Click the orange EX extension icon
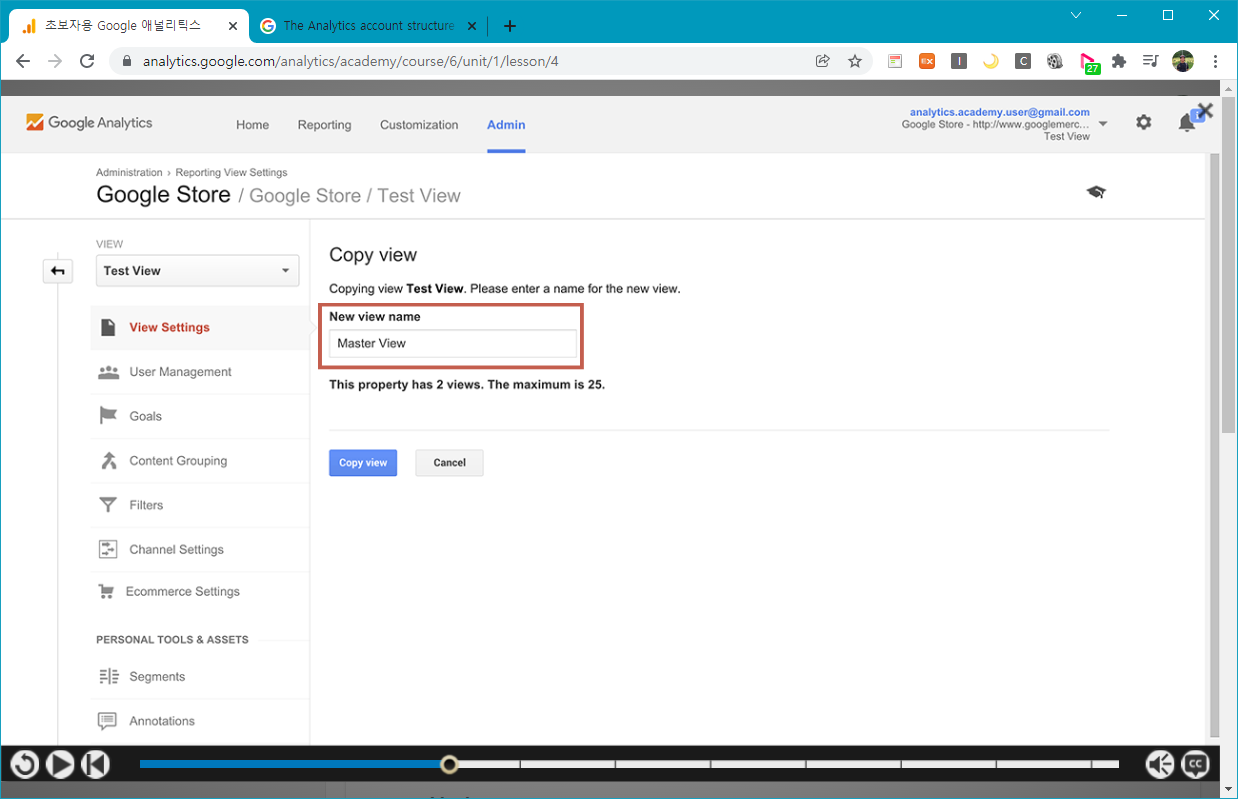This screenshot has width=1238, height=799. [x=927, y=61]
